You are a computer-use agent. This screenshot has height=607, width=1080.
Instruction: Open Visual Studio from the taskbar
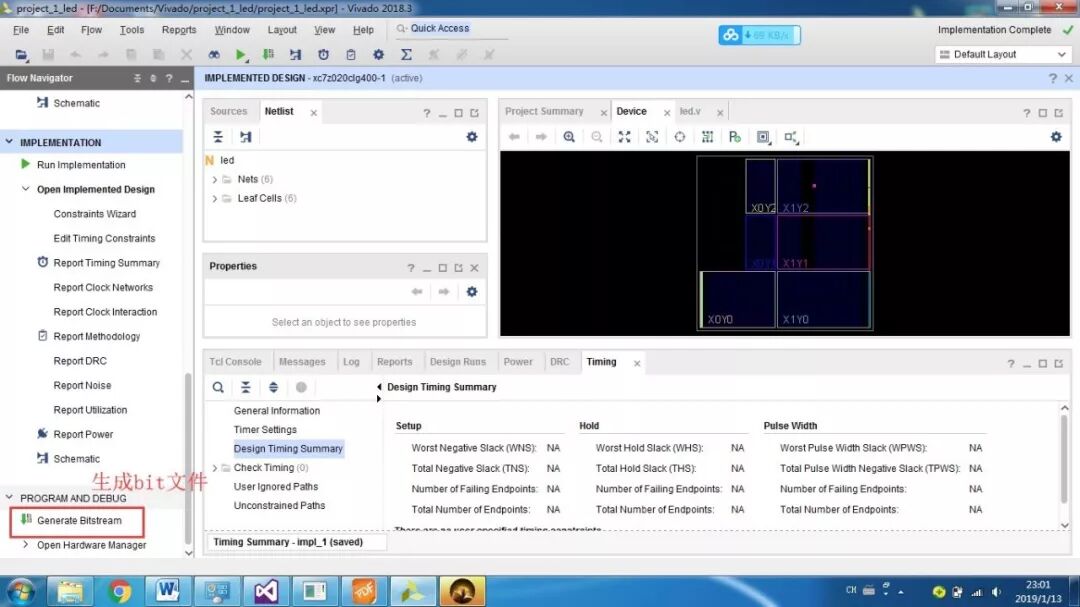click(x=266, y=591)
